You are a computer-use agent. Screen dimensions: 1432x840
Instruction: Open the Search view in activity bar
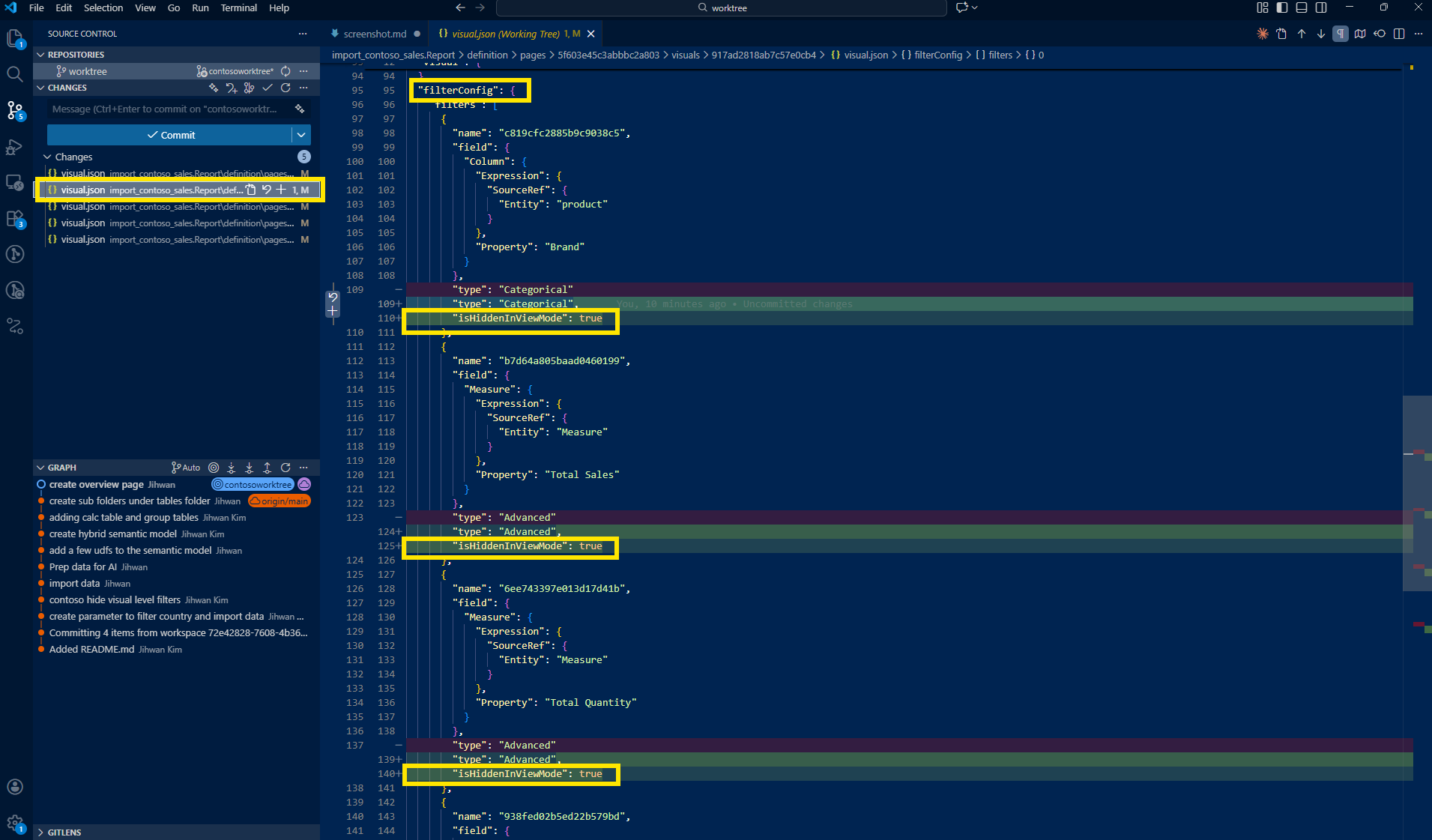coord(15,73)
